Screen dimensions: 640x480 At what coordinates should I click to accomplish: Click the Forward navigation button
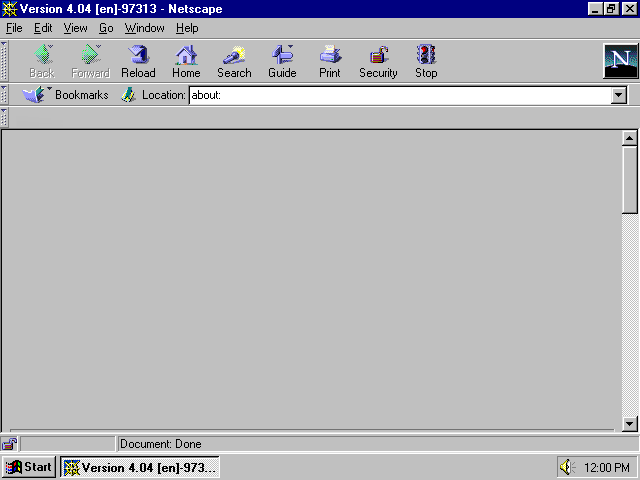[90, 61]
